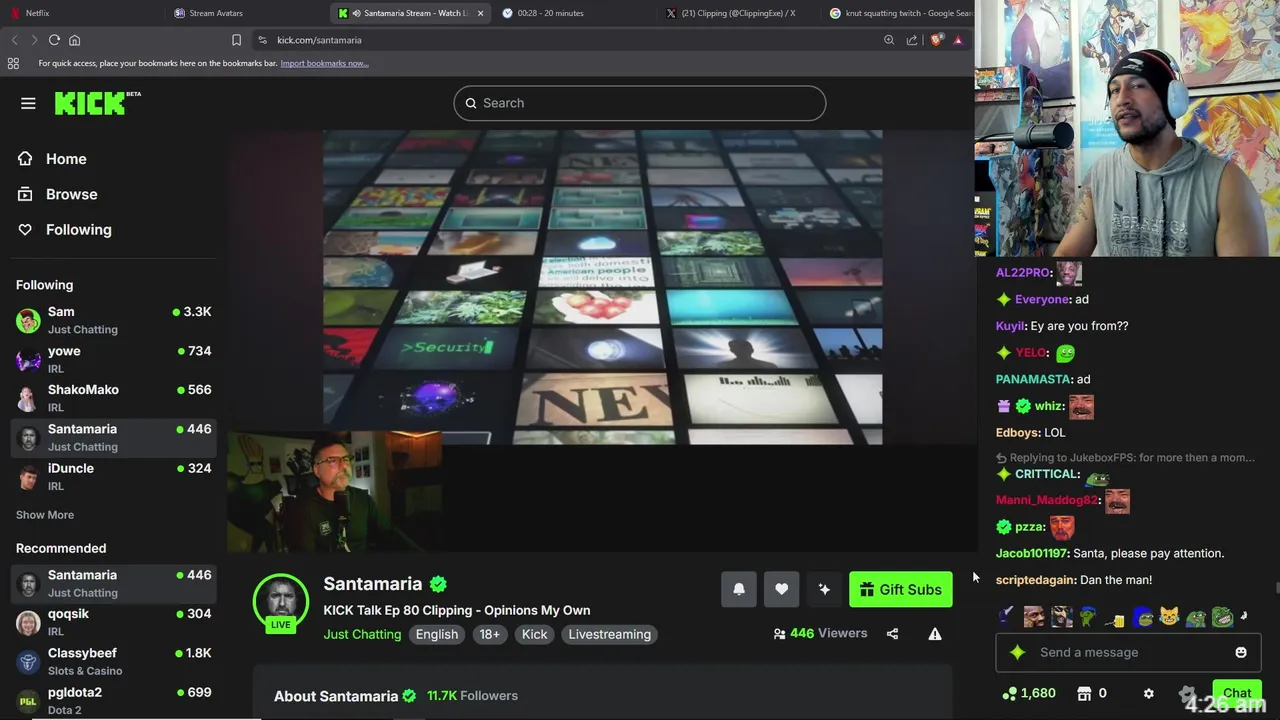Viewport: 1280px width, 720px height.
Task: Click the Import bookmarks now link
Action: coord(324,63)
